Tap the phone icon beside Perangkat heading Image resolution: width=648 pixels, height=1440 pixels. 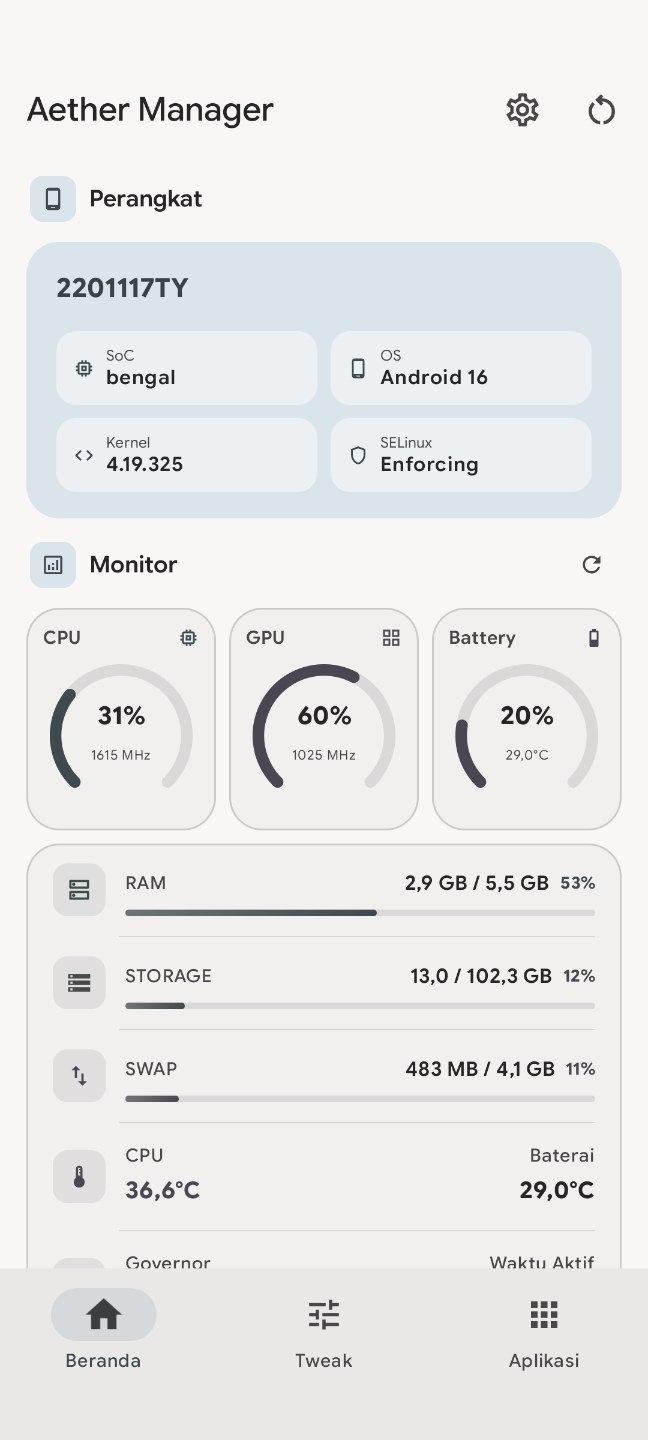point(53,198)
